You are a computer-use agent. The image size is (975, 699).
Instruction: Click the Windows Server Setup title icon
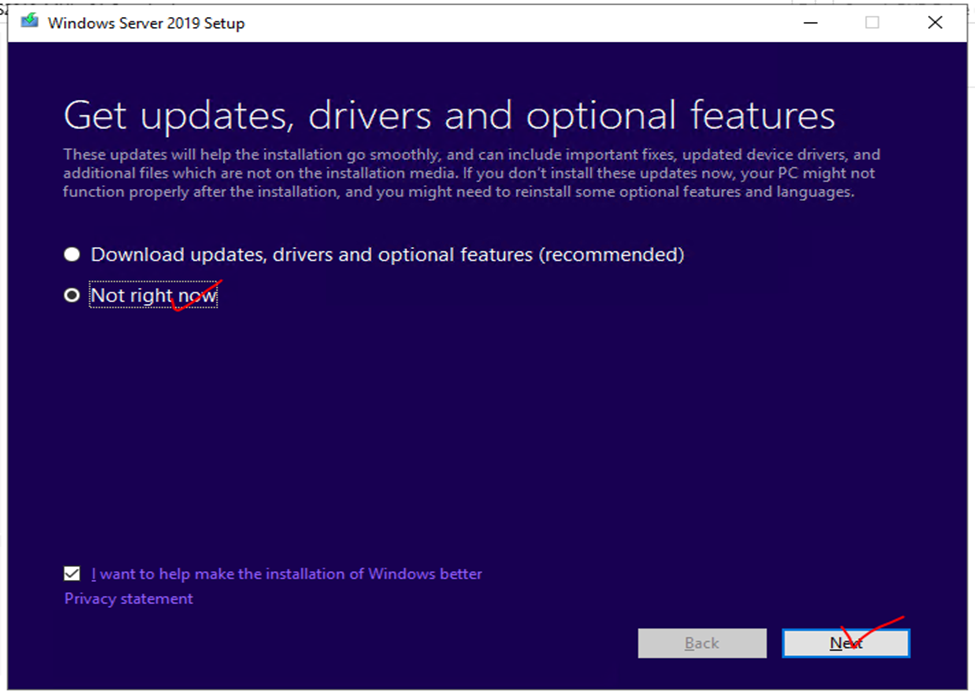[x=29, y=22]
